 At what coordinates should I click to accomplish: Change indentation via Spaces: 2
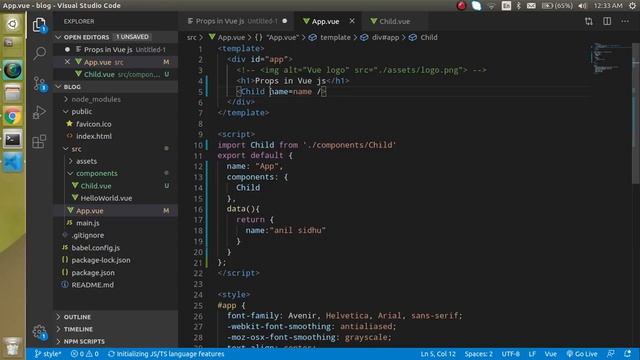(478, 354)
